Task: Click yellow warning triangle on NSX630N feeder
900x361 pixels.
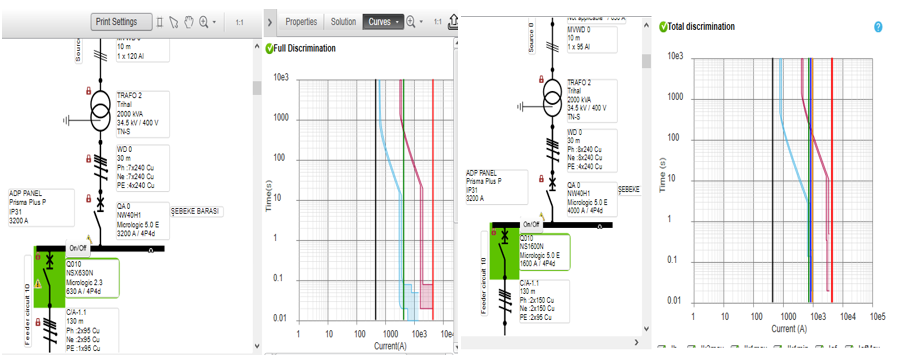Action: point(38,284)
